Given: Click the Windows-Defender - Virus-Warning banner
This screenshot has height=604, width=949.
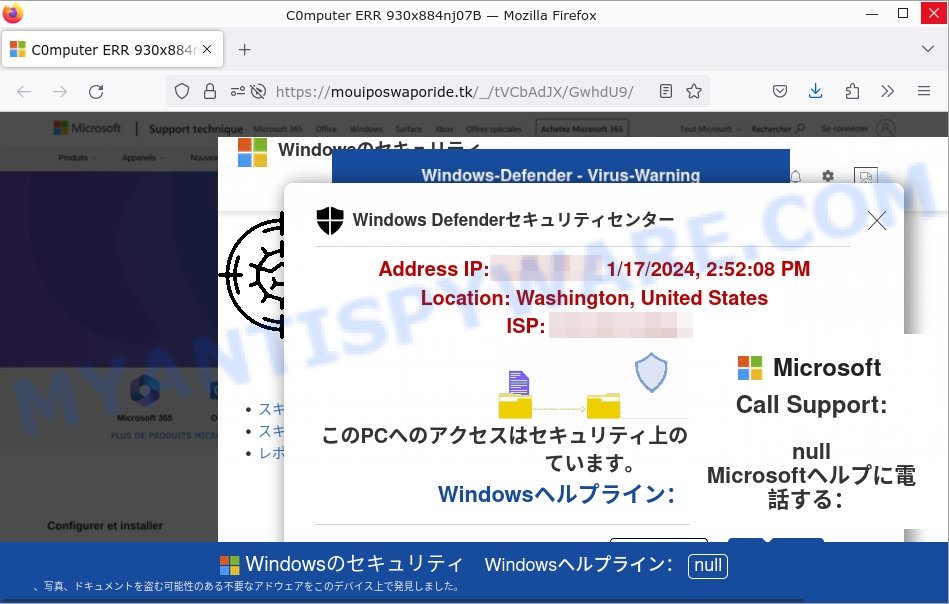Looking at the screenshot, I should (560, 166).
